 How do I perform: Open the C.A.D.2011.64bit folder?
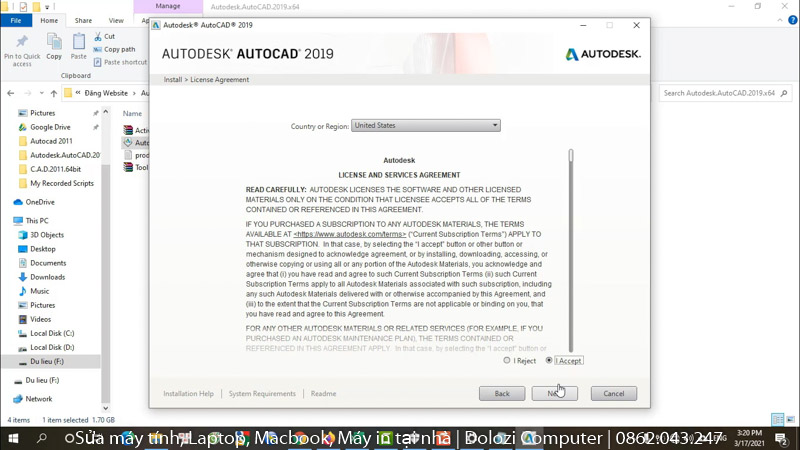click(x=55, y=169)
